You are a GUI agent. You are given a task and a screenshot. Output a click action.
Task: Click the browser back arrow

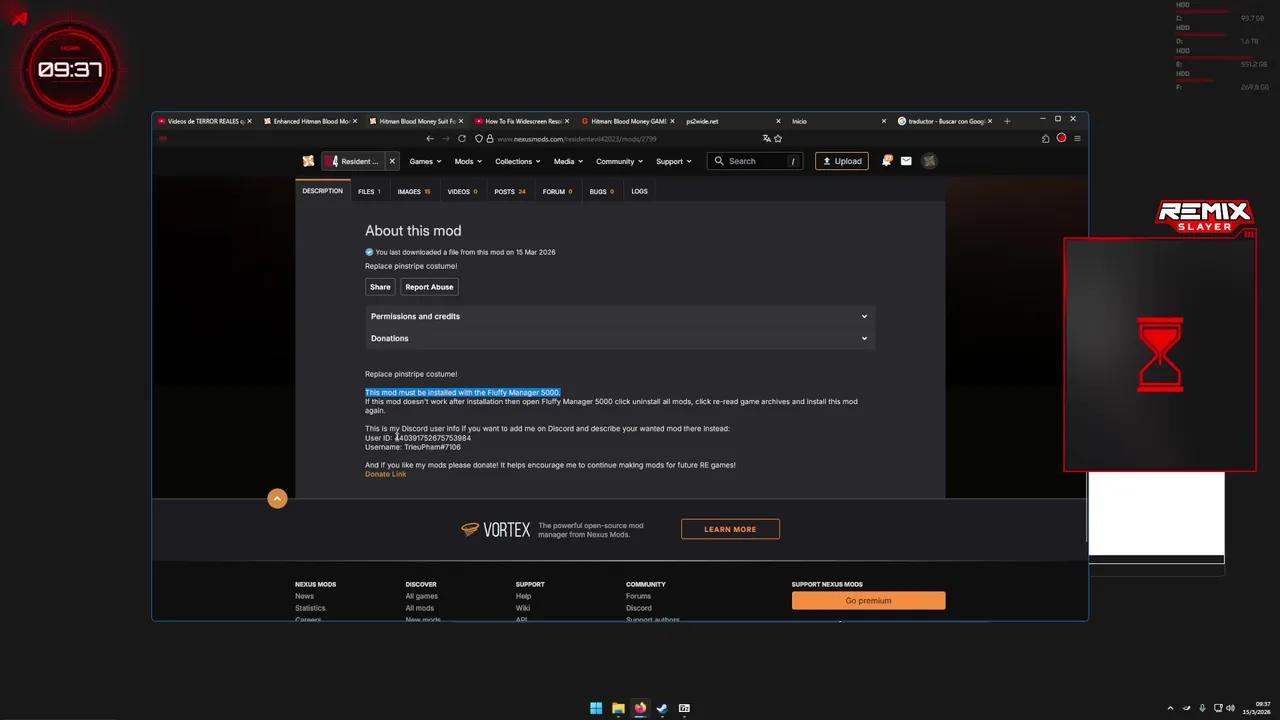pos(430,139)
